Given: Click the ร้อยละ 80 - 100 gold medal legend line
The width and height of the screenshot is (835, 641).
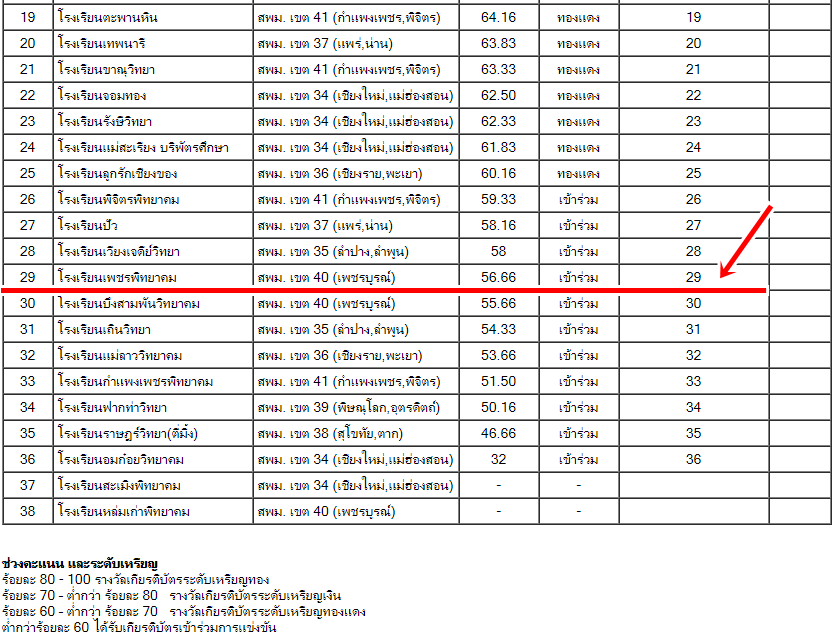Looking at the screenshot, I should 135,580.
